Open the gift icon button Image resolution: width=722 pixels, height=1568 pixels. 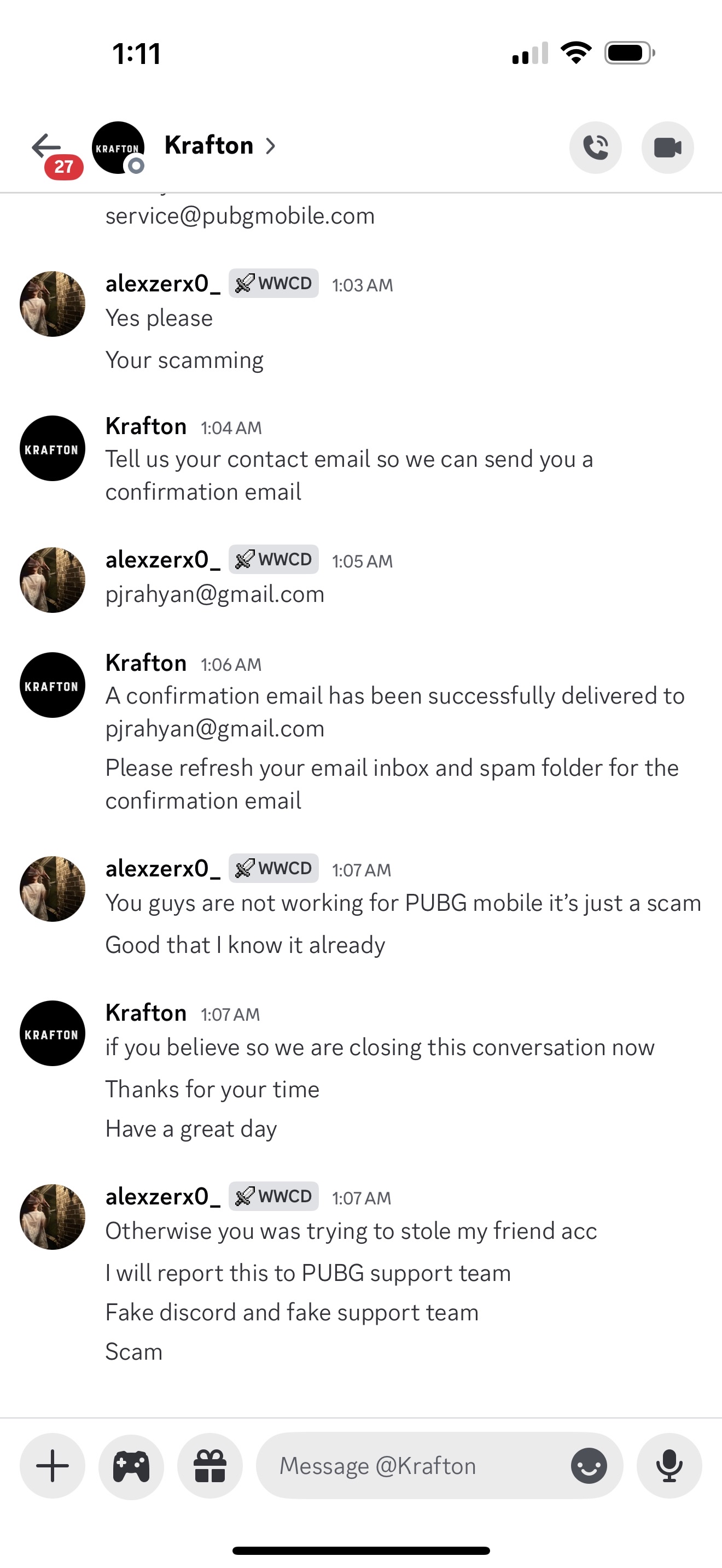click(210, 1465)
